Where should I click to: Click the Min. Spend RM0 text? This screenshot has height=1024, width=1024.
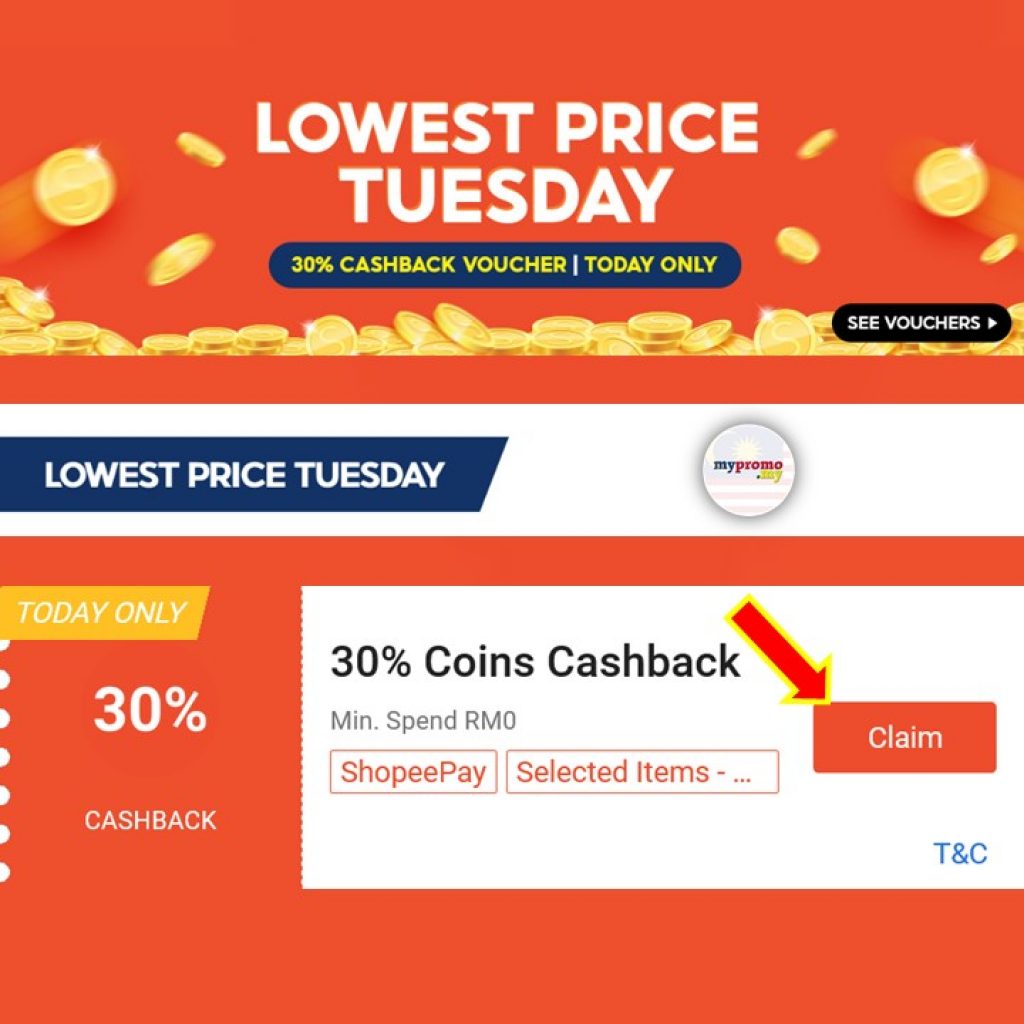pos(423,721)
